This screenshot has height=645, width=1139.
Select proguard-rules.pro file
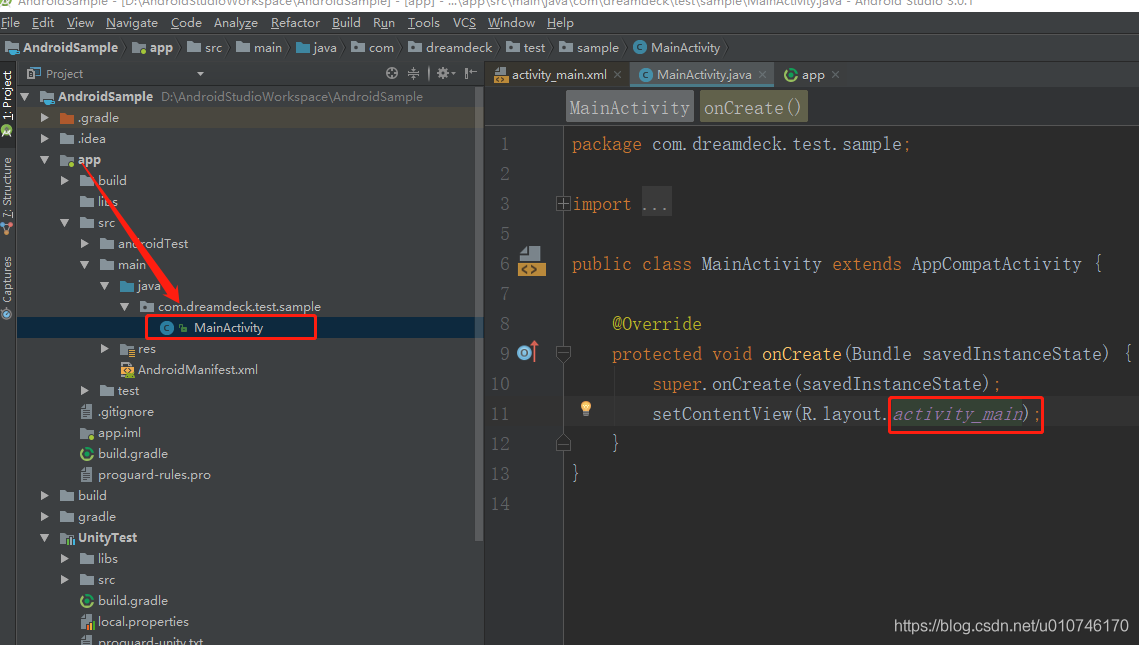point(154,475)
